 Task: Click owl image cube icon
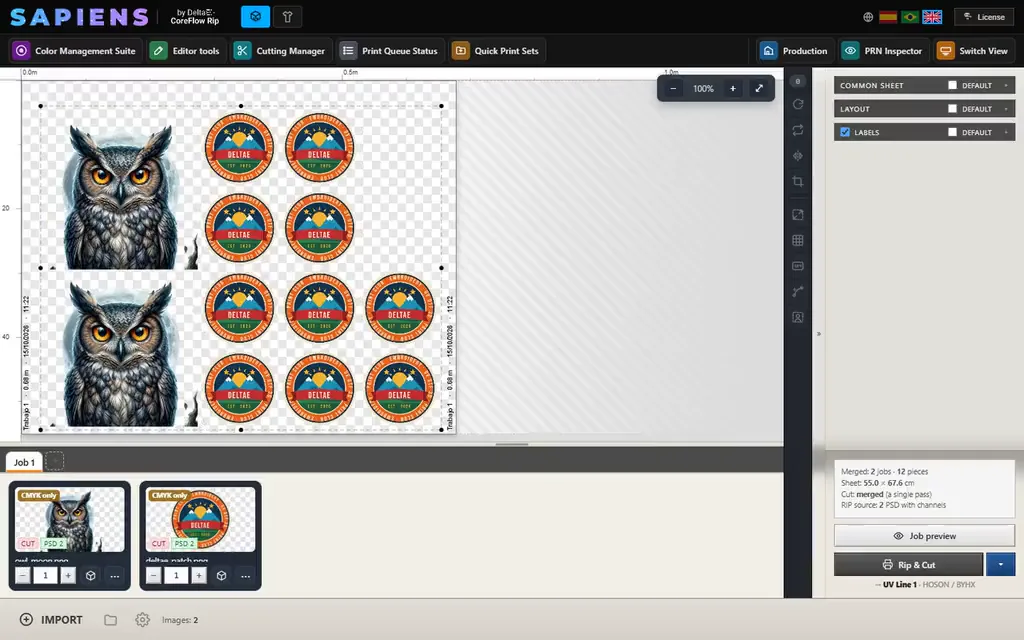pos(91,575)
